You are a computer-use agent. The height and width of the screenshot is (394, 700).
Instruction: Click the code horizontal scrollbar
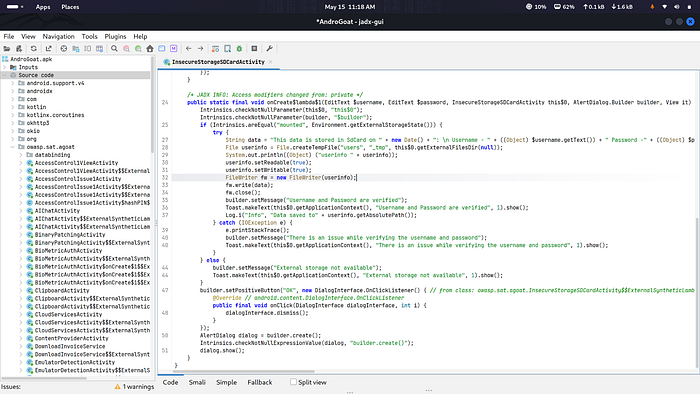point(243,371)
